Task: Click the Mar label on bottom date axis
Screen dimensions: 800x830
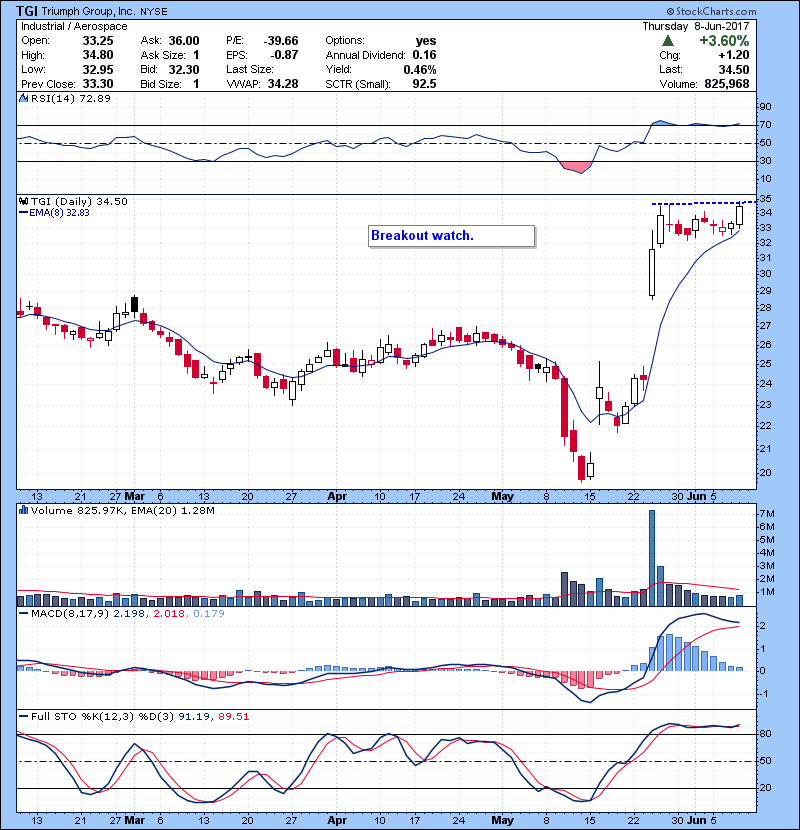Action: coord(134,820)
